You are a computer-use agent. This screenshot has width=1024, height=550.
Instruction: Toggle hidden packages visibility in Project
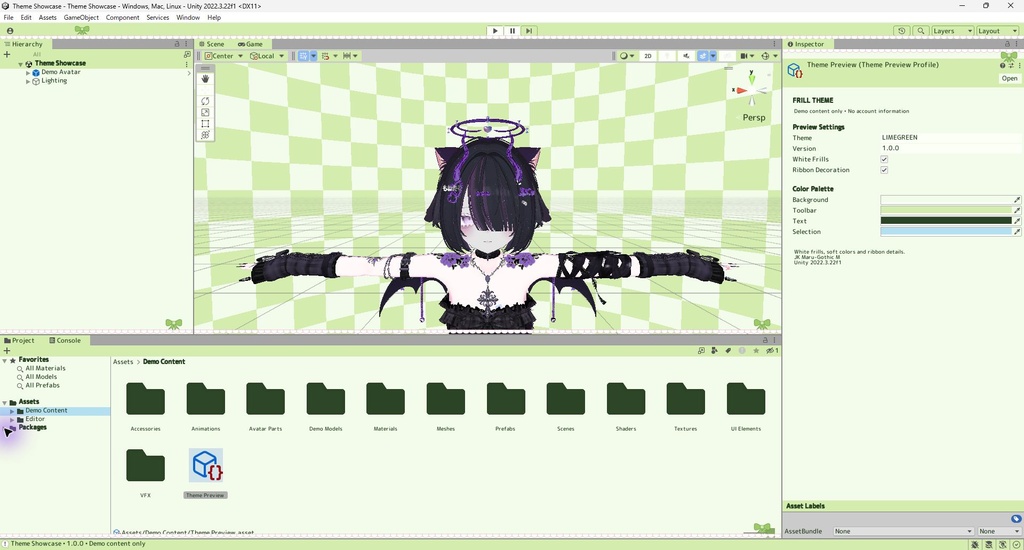pos(772,351)
